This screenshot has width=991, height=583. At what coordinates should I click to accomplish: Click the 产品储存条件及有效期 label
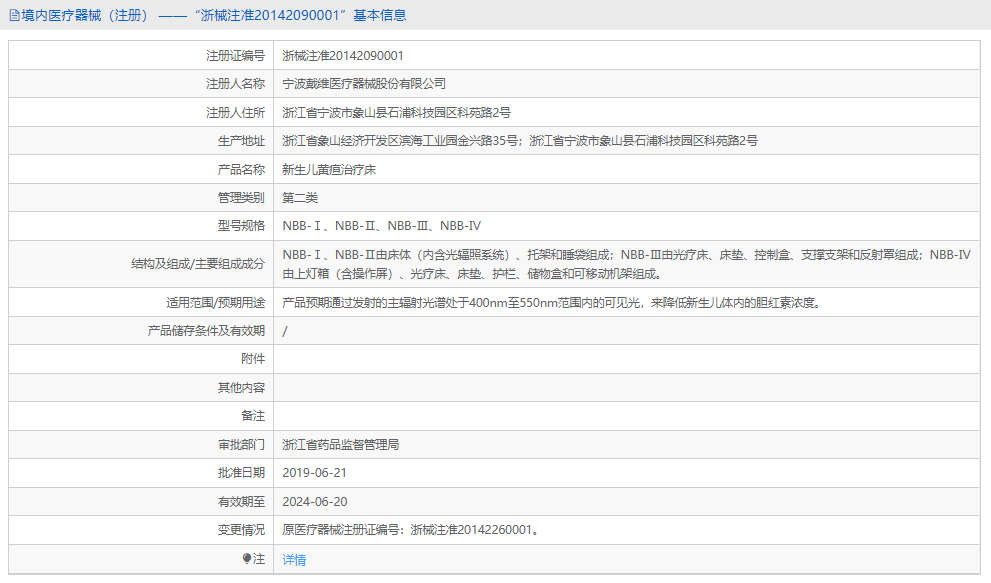coord(206,331)
